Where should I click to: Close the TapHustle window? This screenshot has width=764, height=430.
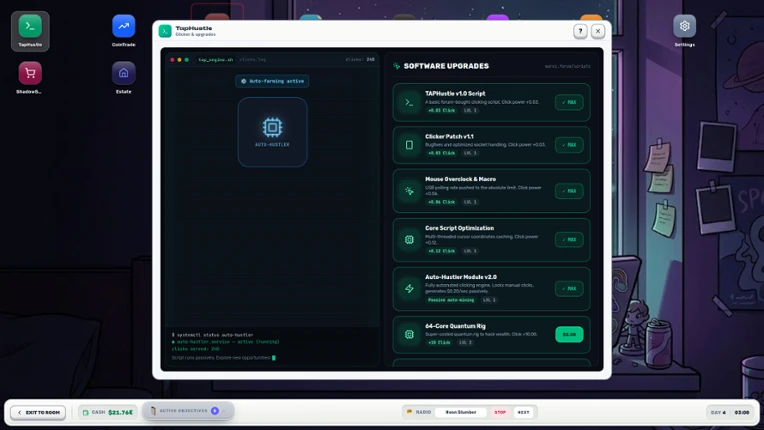[x=598, y=31]
